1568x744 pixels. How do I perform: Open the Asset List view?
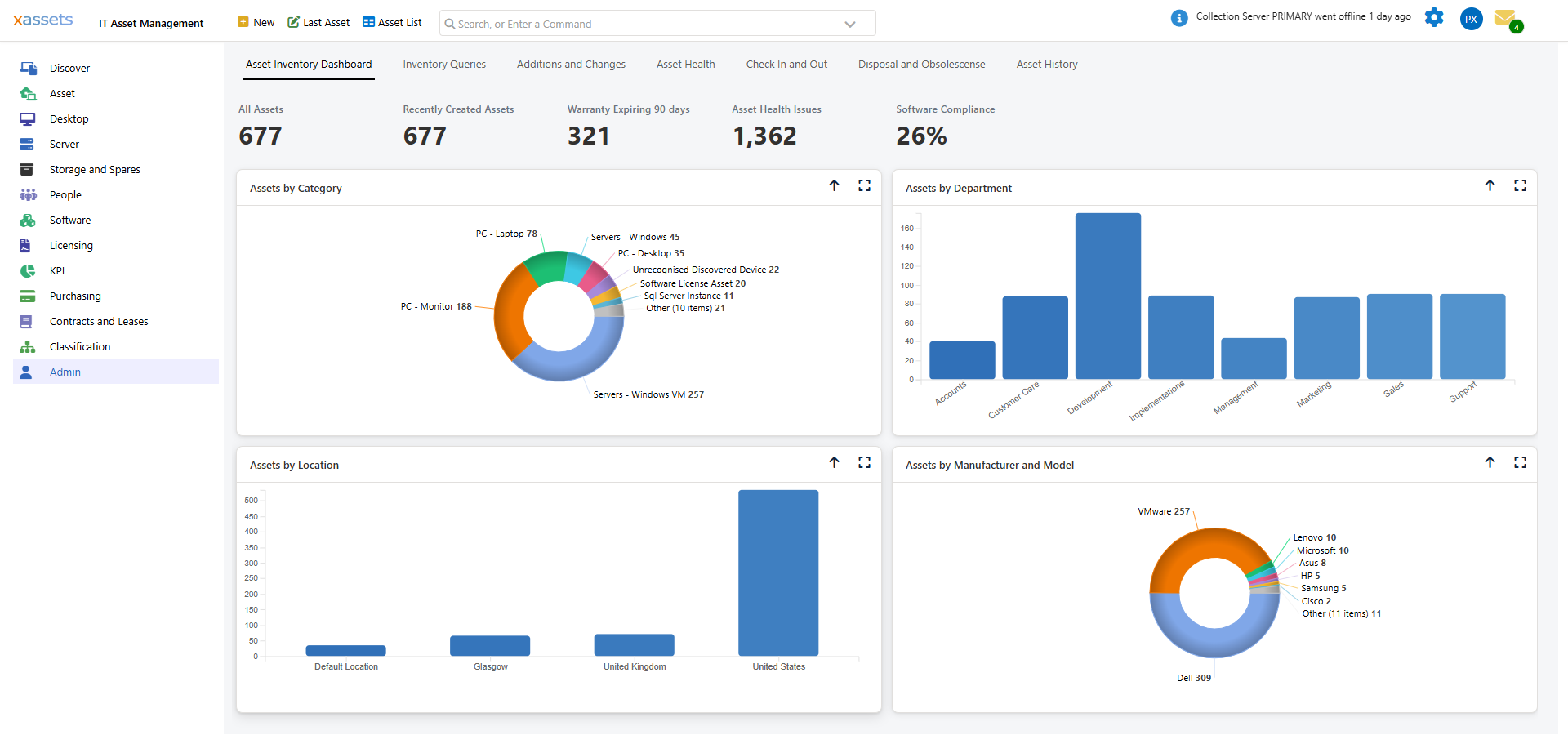click(x=392, y=22)
